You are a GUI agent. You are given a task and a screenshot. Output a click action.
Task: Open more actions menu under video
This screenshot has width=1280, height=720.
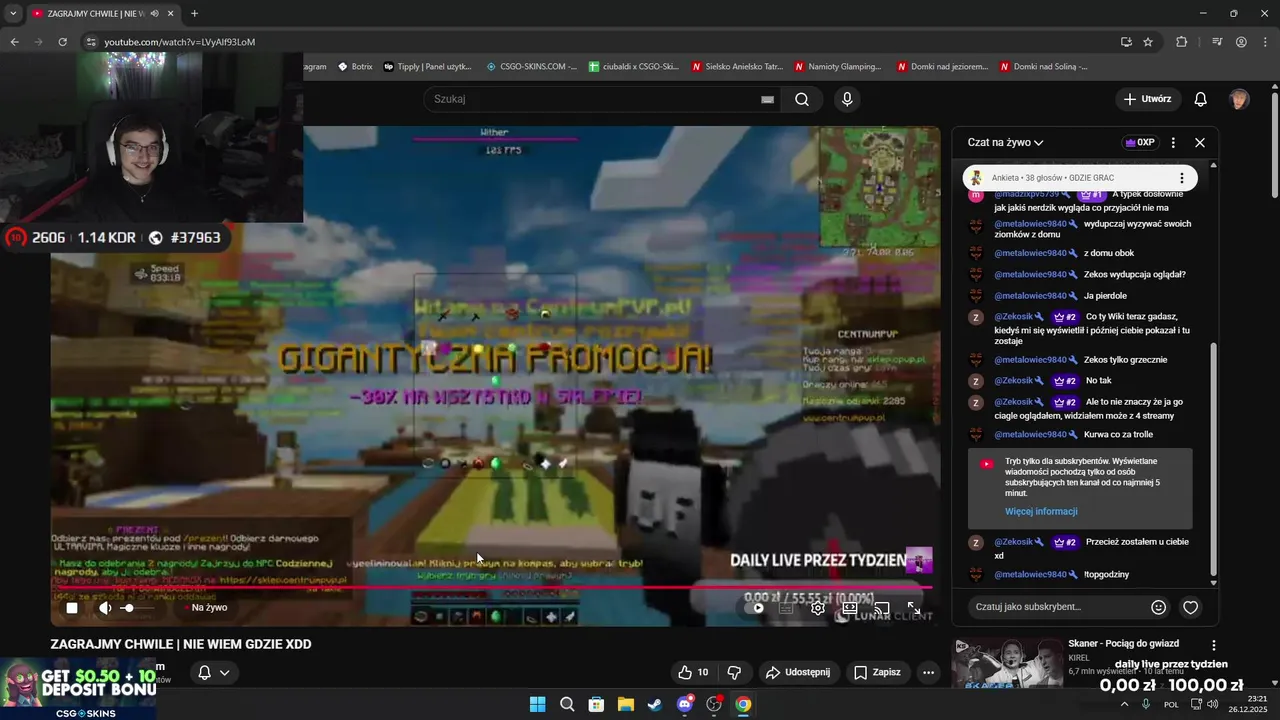coord(928,672)
